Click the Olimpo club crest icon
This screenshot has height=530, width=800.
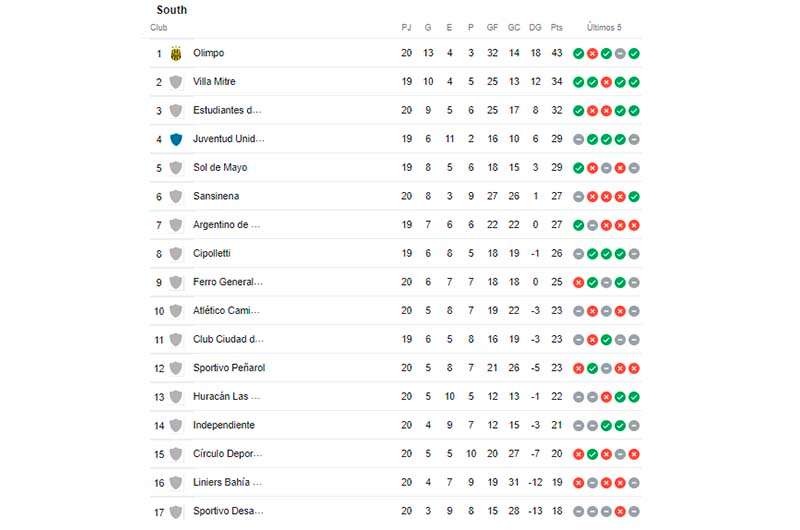(176, 54)
